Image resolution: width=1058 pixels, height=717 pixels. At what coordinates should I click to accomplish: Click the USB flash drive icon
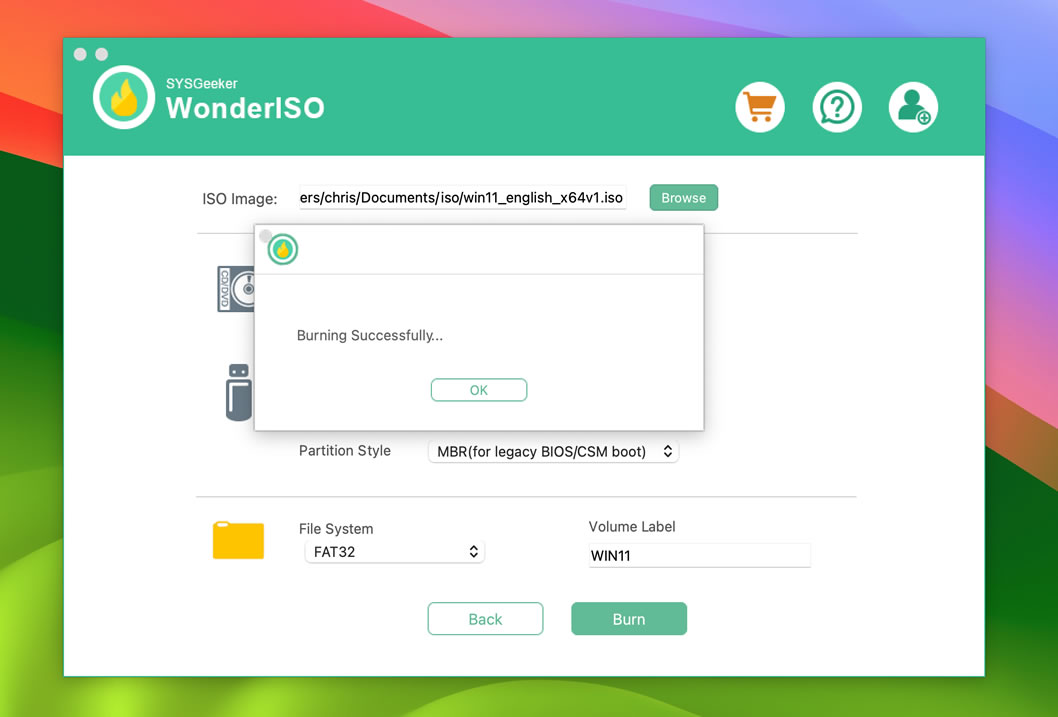(239, 392)
